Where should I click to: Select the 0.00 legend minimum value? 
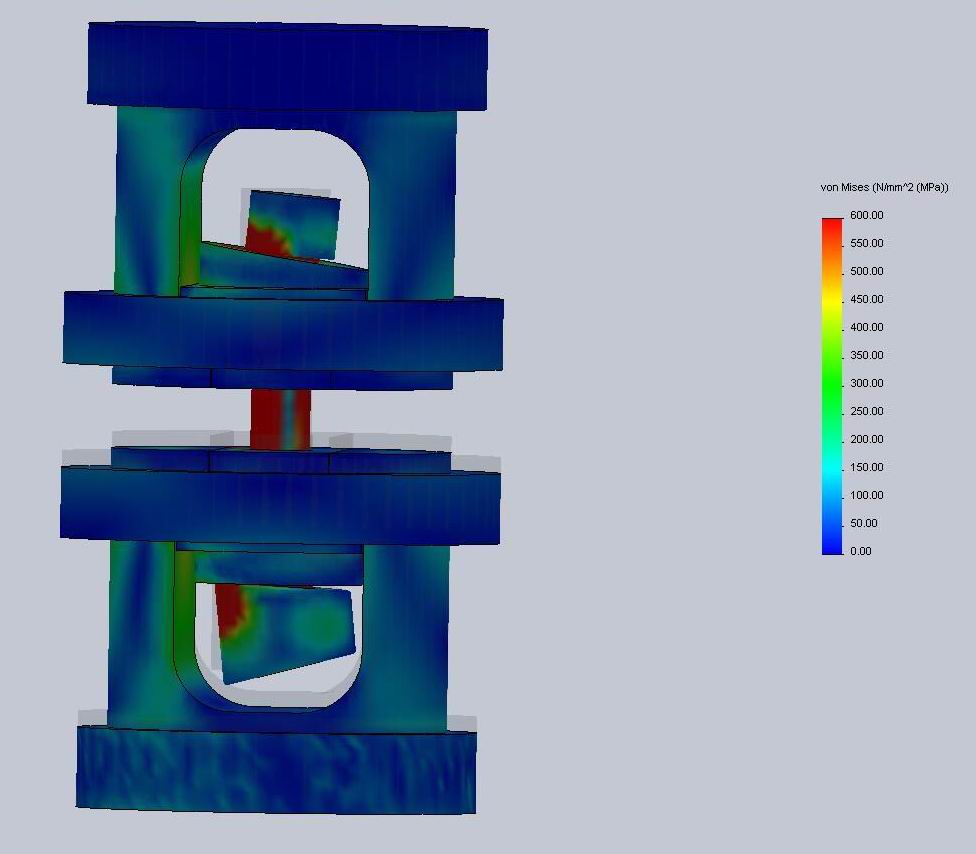(x=860, y=552)
